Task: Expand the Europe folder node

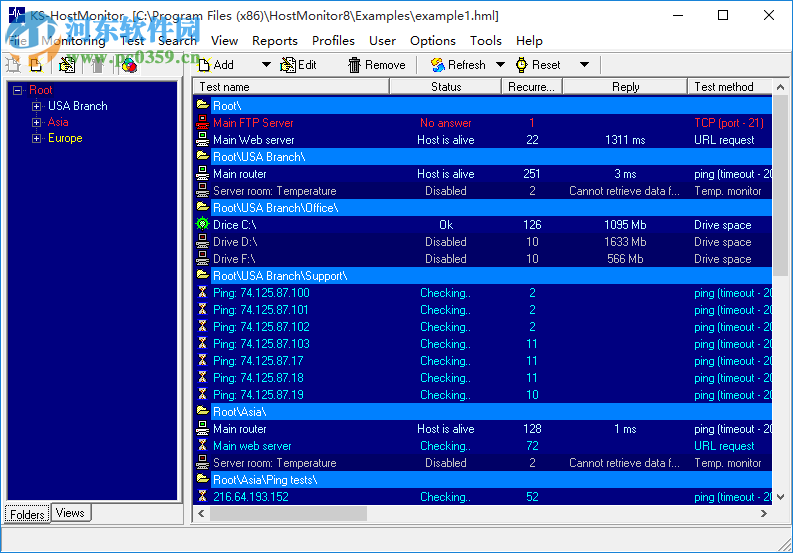Action: (37, 138)
